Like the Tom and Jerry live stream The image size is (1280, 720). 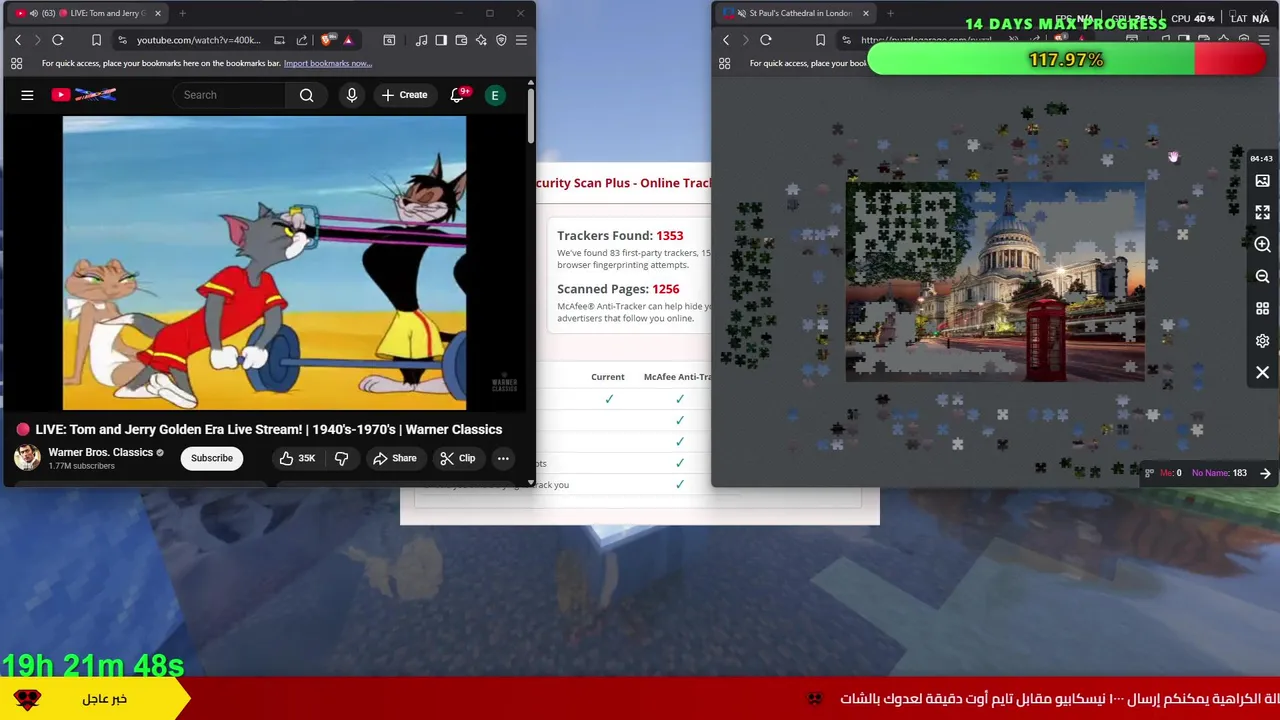(297, 458)
